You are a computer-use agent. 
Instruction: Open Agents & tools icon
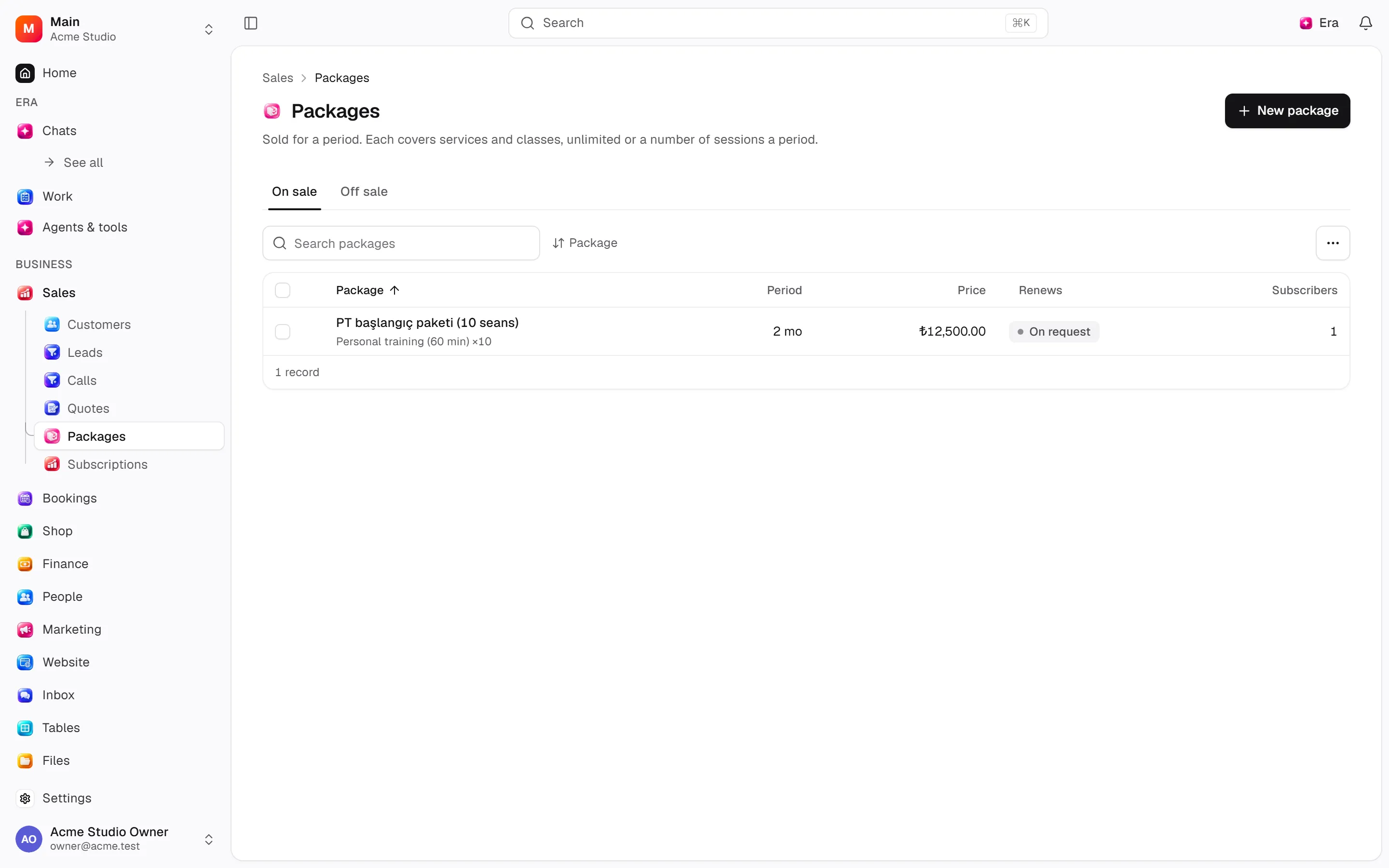click(x=25, y=227)
